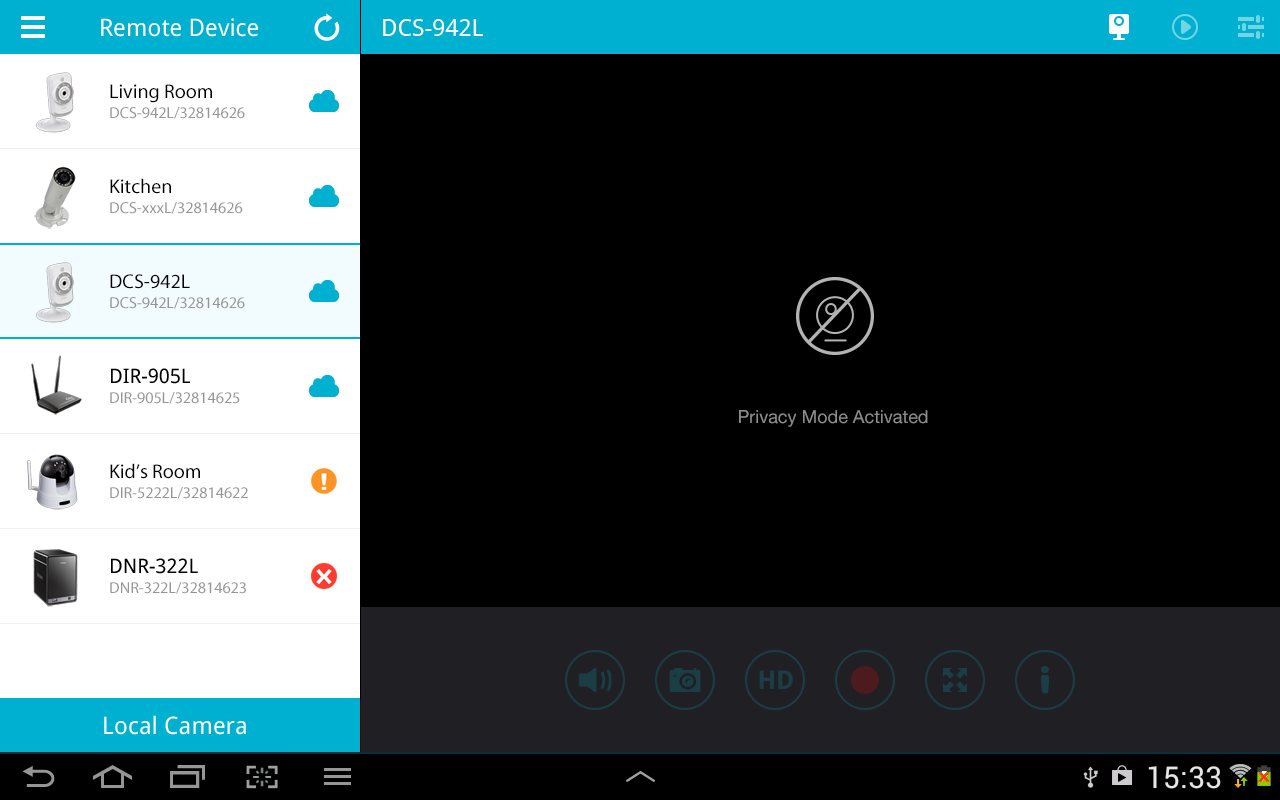The image size is (1280, 800).
Task: Select the DIR-905L device name
Action: 149,376
